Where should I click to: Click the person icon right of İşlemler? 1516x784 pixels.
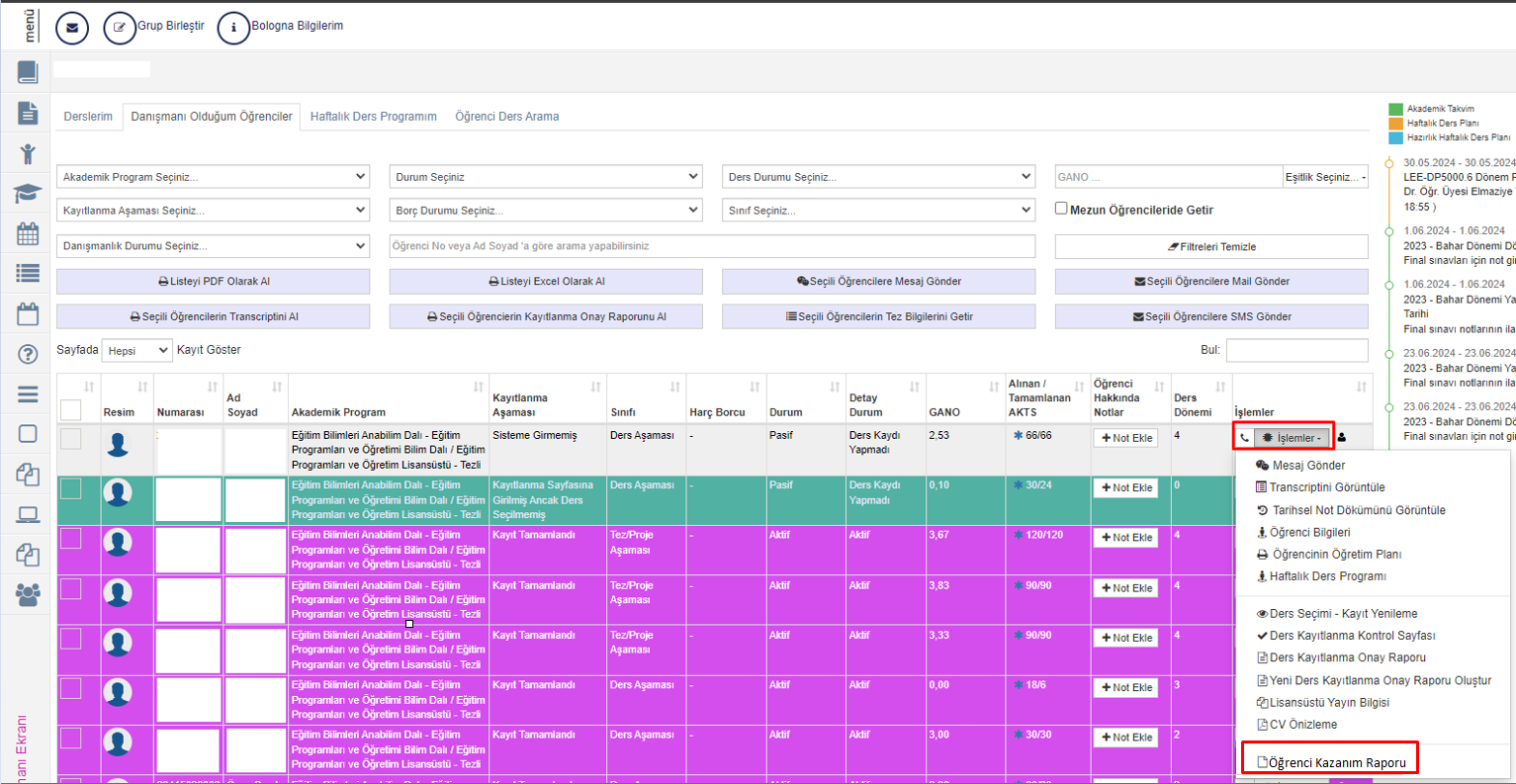(1341, 438)
